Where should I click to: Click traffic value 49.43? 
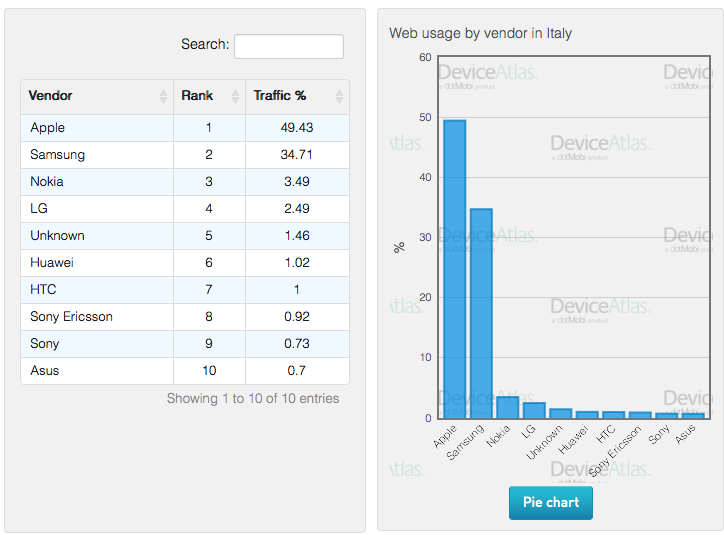[297, 128]
